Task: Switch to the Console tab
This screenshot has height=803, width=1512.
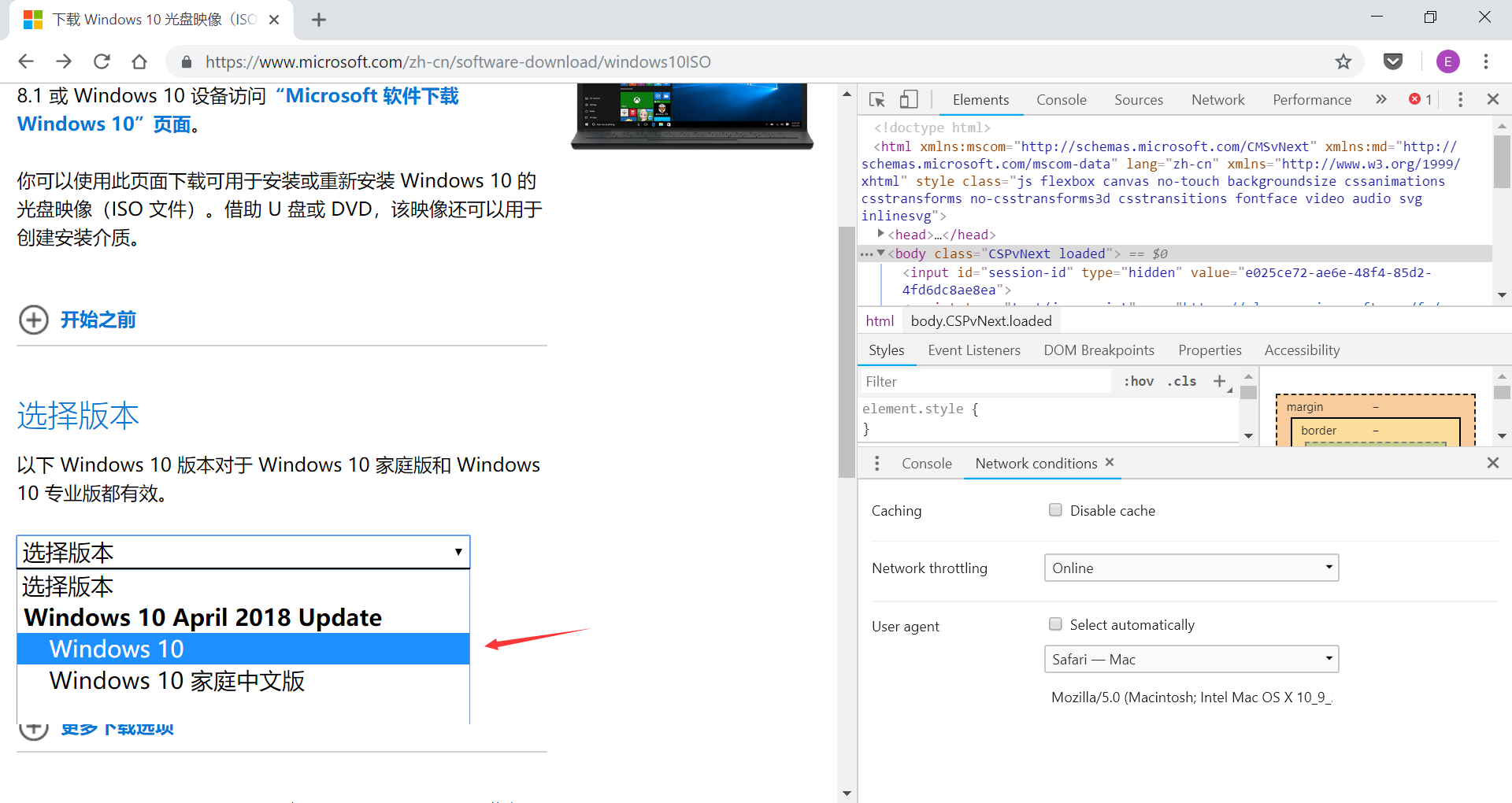Action: (1061, 100)
